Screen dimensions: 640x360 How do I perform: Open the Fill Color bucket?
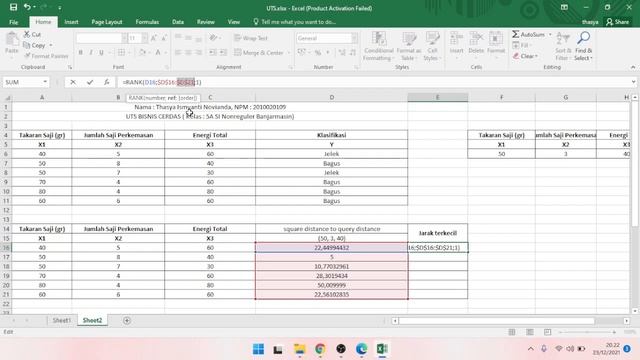[142, 52]
